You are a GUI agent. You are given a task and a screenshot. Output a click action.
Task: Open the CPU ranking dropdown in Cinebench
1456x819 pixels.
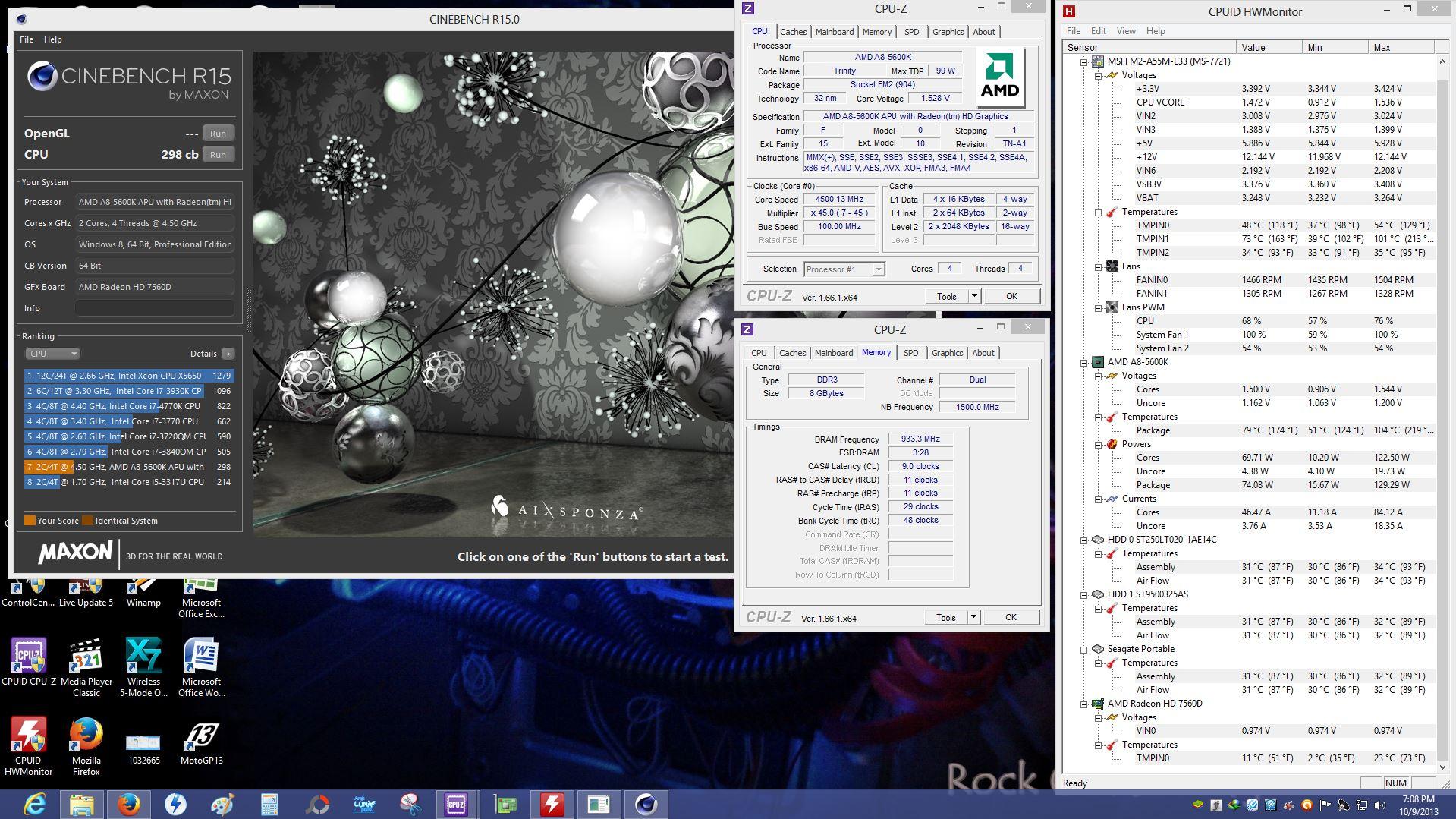(x=52, y=354)
